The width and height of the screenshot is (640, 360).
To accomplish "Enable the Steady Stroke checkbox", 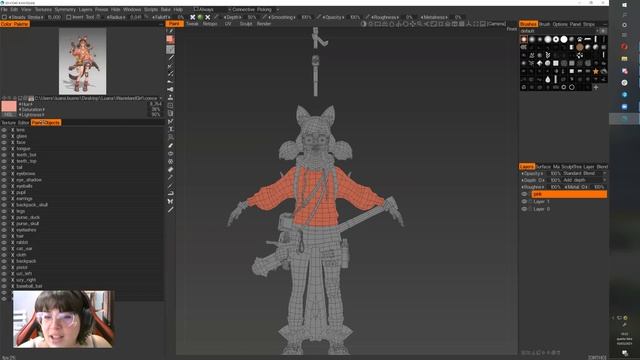I will [4, 17].
